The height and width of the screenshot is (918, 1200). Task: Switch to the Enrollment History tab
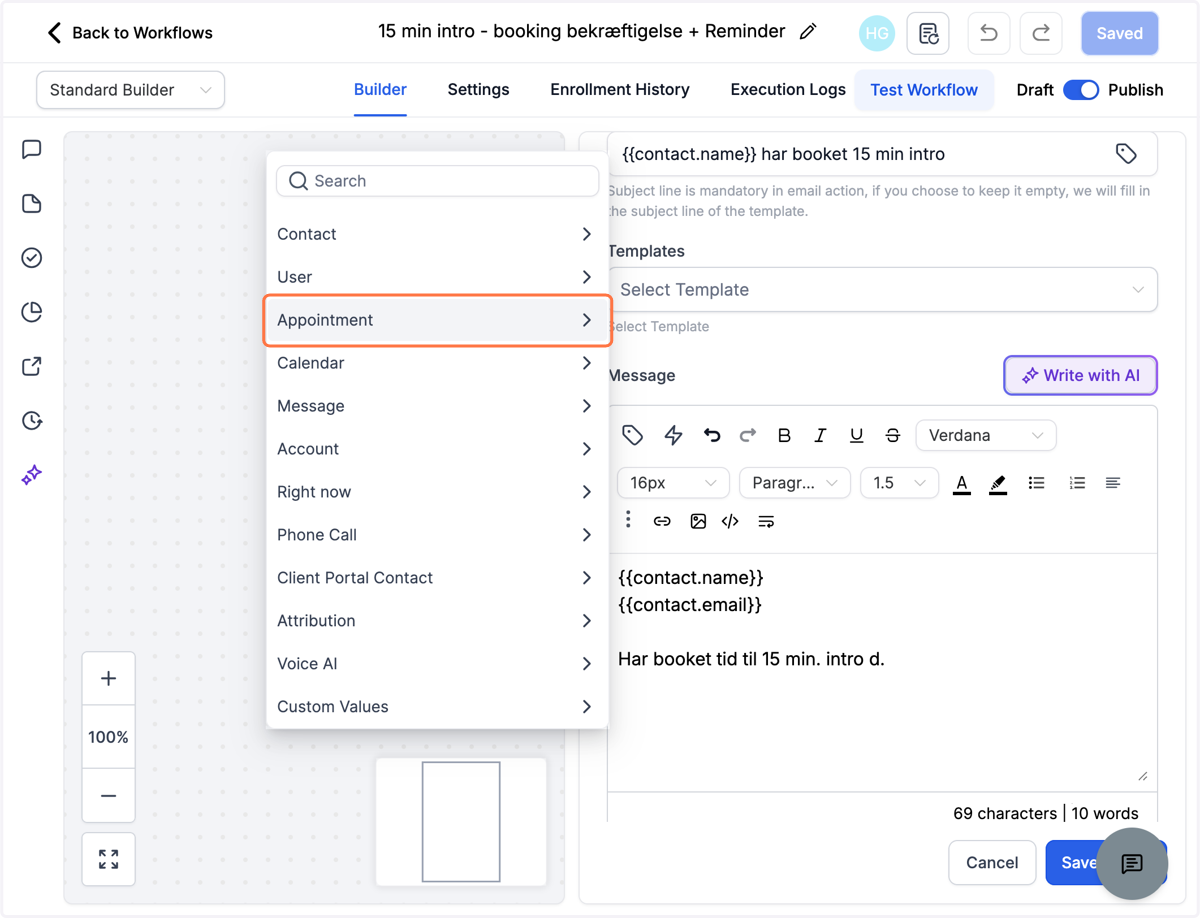click(620, 90)
